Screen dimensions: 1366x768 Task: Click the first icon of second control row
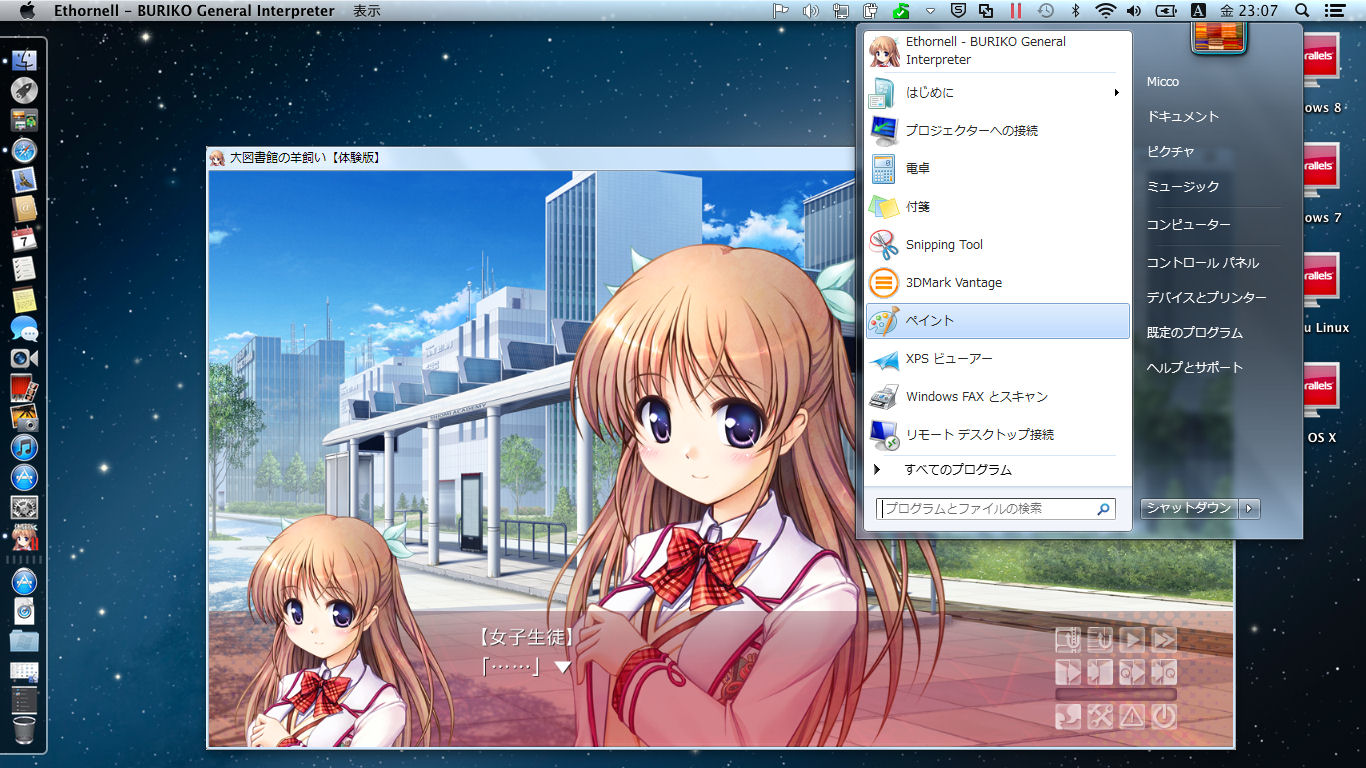1069,671
